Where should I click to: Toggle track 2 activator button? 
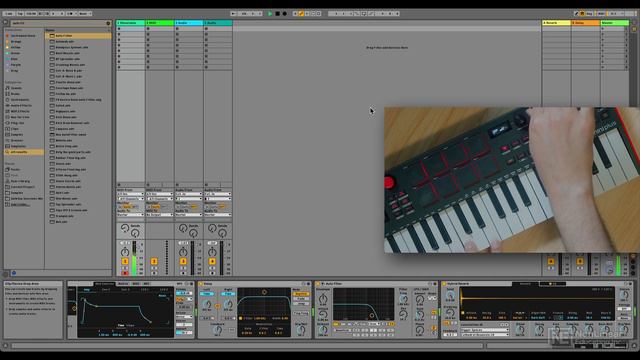point(154,261)
